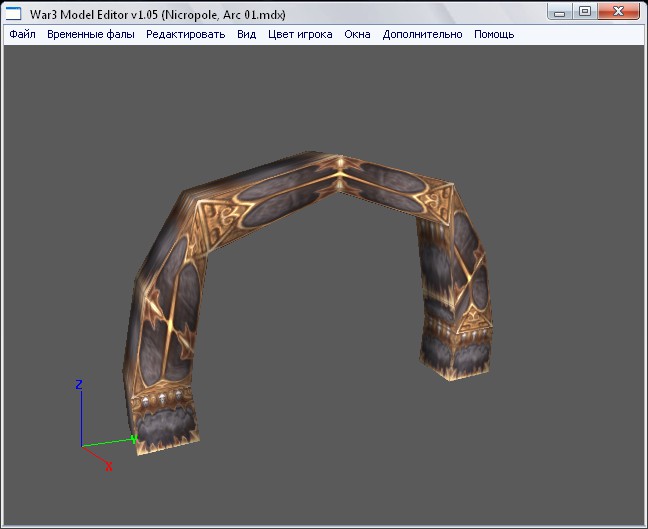
Task: Open the Редактировать menu
Action: (x=186, y=34)
